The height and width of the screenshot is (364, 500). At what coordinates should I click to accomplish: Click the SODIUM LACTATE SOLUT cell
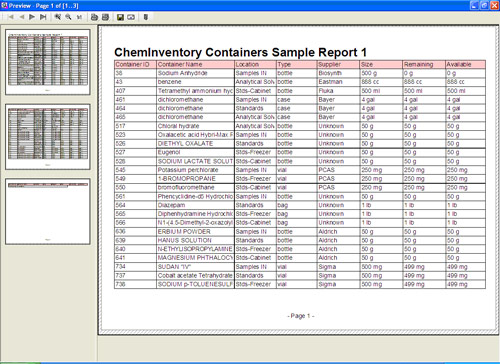[195, 161]
